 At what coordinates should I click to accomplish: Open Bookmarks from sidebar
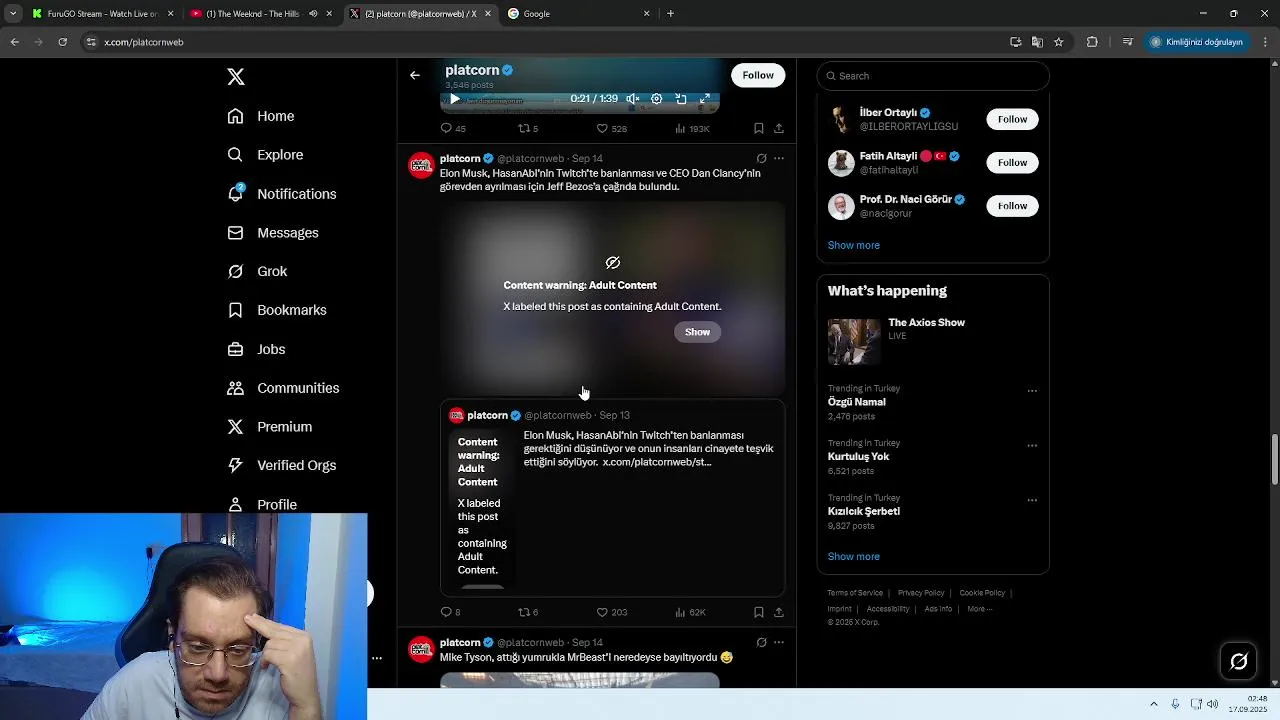pos(277,310)
